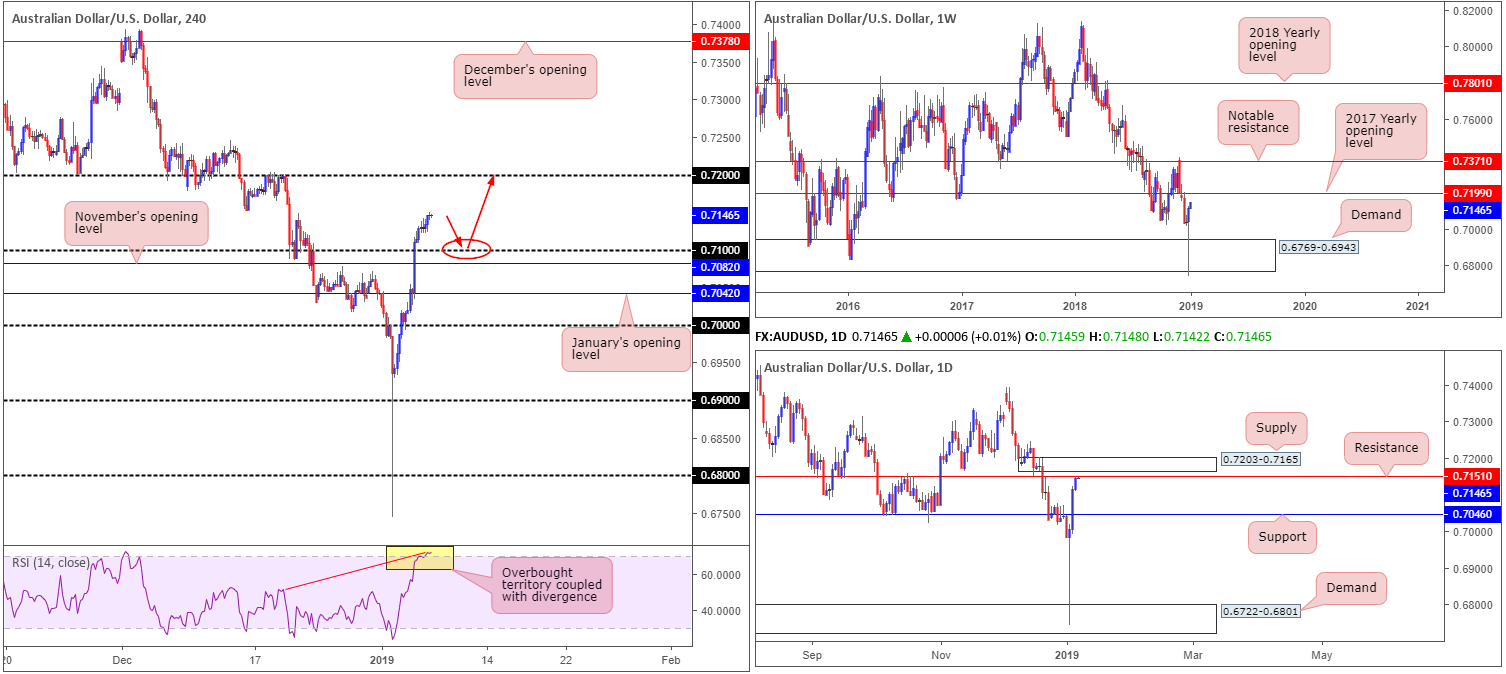Image resolution: width=1506 pixels, height=674 pixels.
Task: Select the 0.7203-0.7165 supply zone label
Action: tap(1261, 462)
